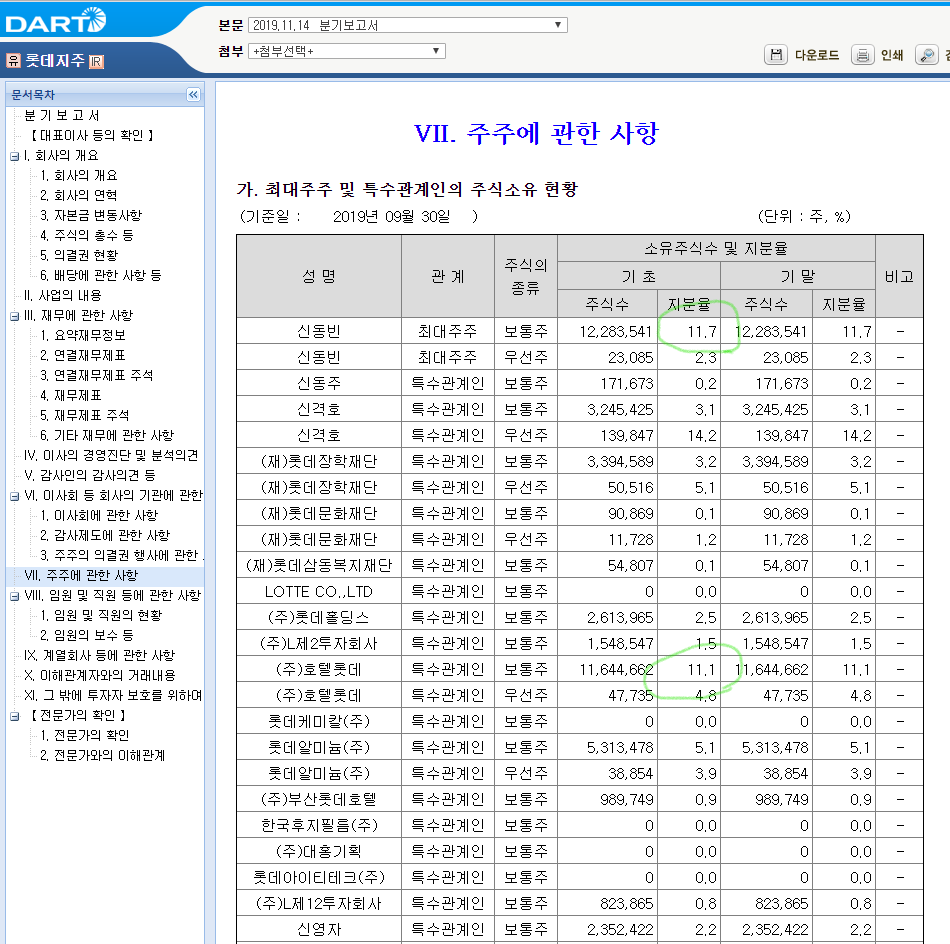Open 대표이사 등의 확인 section
This screenshot has width=950, height=944.
91,135
